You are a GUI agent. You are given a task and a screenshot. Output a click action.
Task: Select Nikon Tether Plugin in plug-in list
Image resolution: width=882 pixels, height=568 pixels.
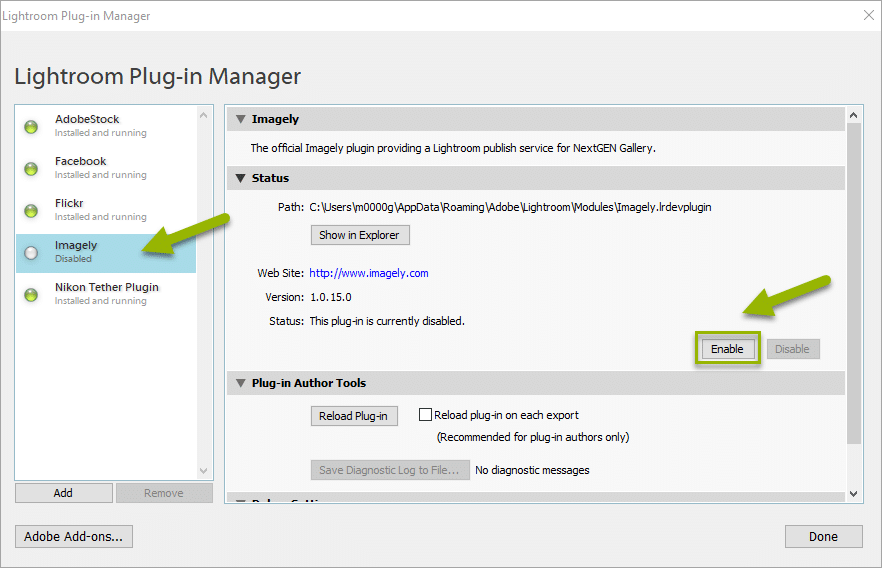pos(106,288)
